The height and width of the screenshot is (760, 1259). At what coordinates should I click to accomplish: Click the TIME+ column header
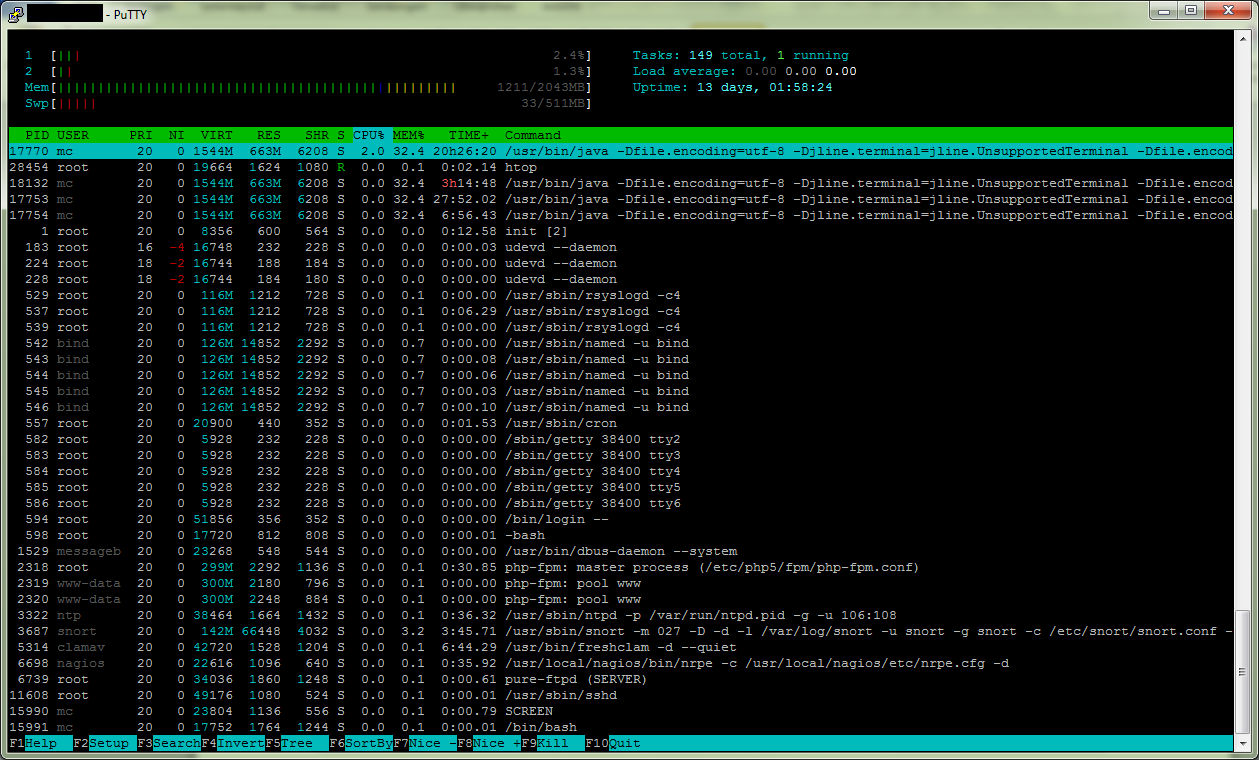[468, 135]
